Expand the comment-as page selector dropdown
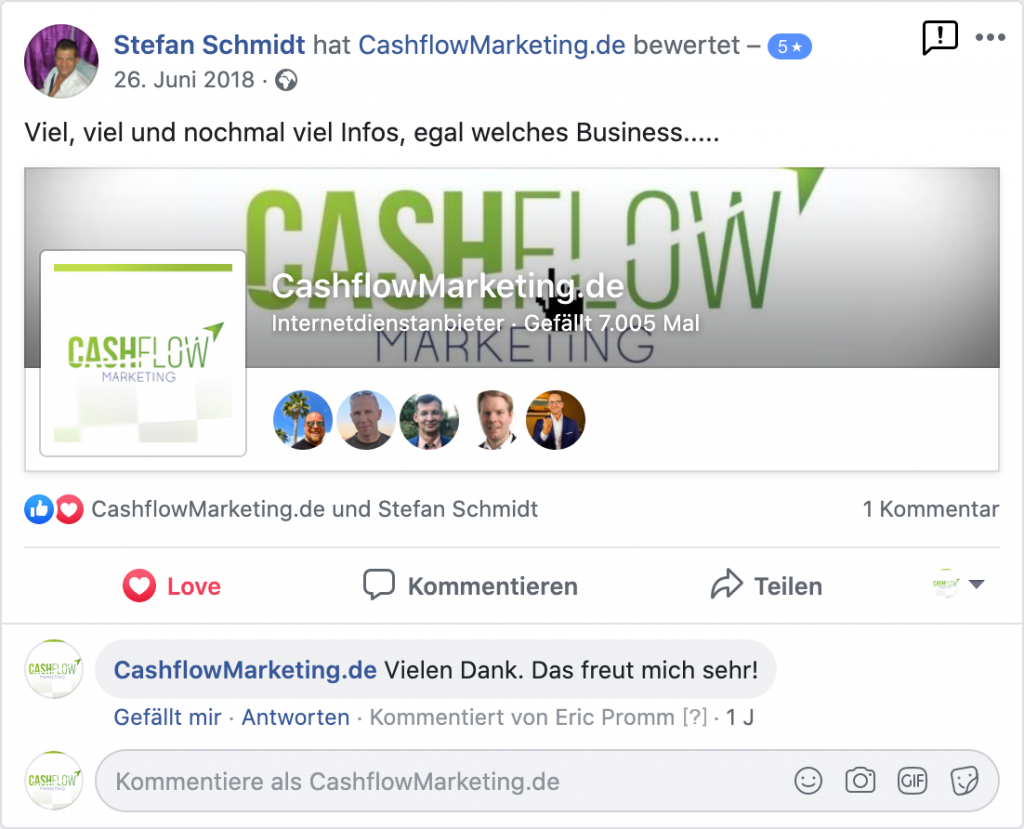Screen dimensions: 1024x829 point(958,584)
